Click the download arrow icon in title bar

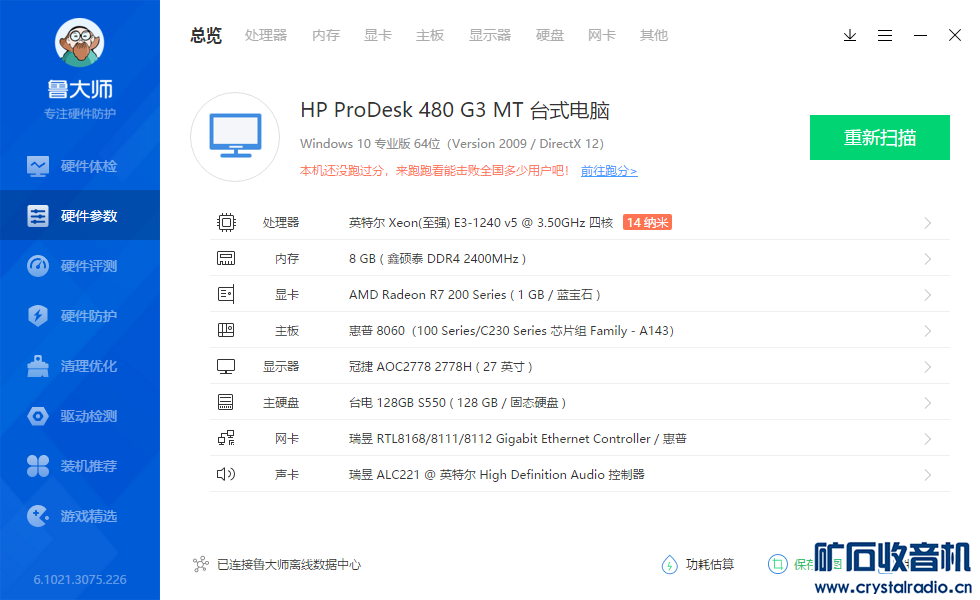(x=849, y=36)
